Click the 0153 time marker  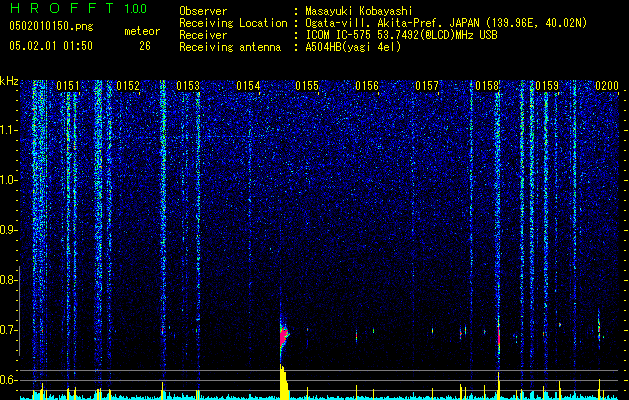pos(188,86)
